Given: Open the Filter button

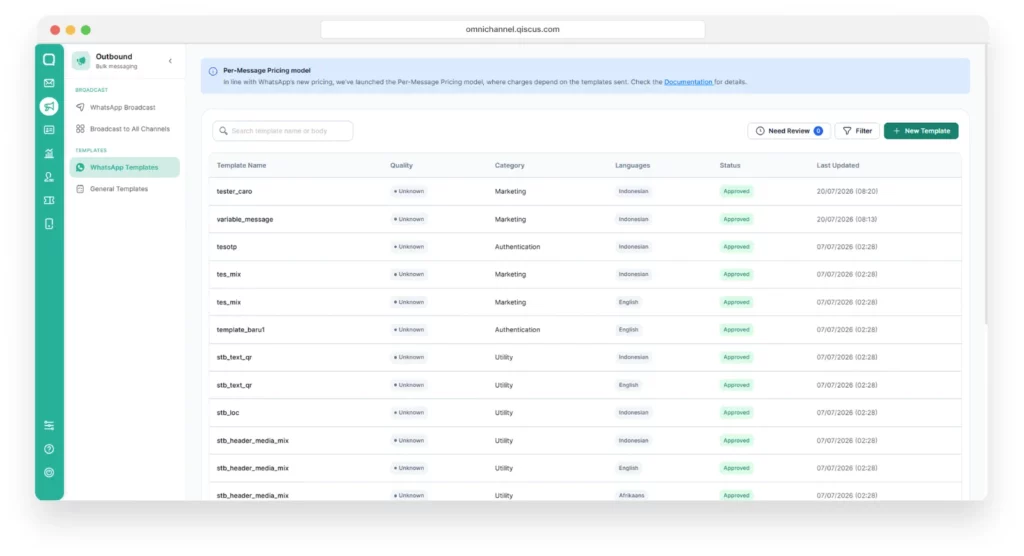Looking at the screenshot, I should 857,131.
